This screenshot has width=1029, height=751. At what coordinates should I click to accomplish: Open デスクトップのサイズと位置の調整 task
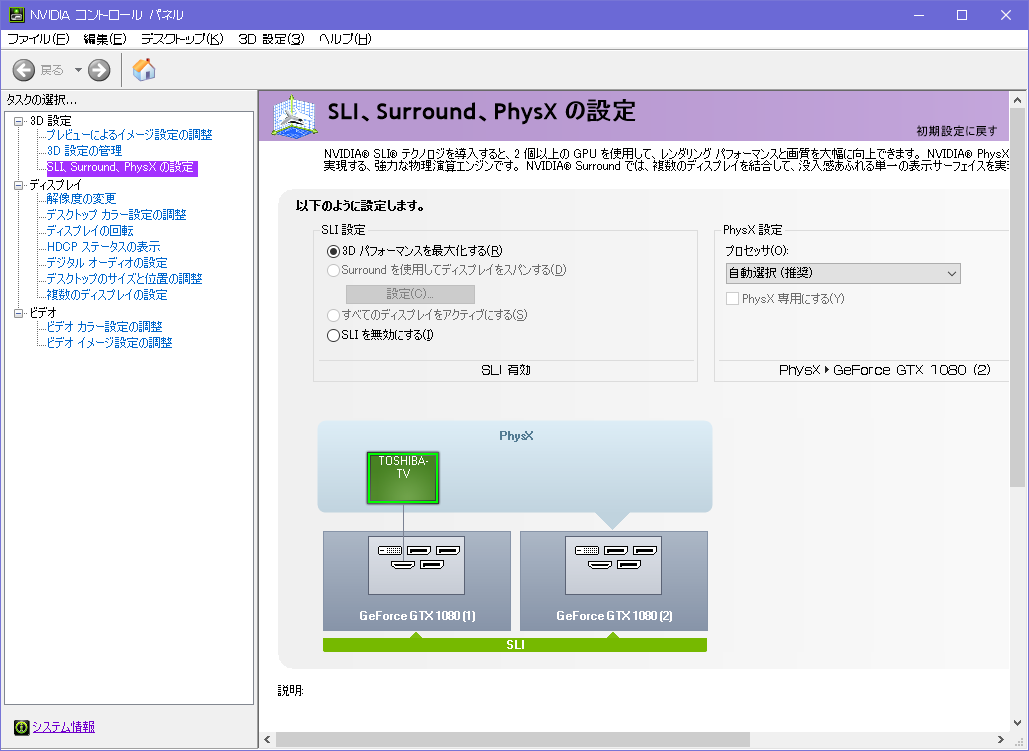(x=124, y=279)
